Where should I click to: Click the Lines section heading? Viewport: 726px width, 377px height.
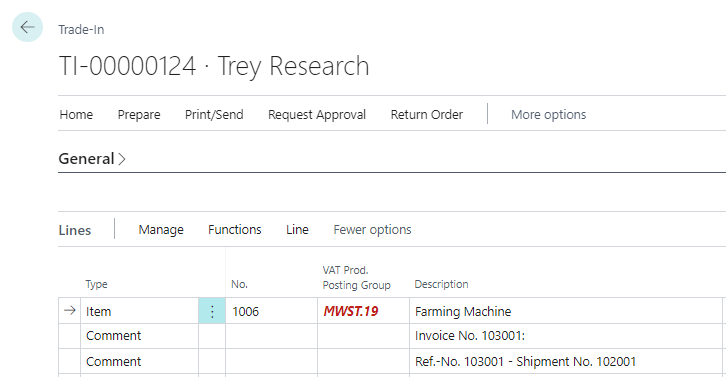(x=75, y=230)
